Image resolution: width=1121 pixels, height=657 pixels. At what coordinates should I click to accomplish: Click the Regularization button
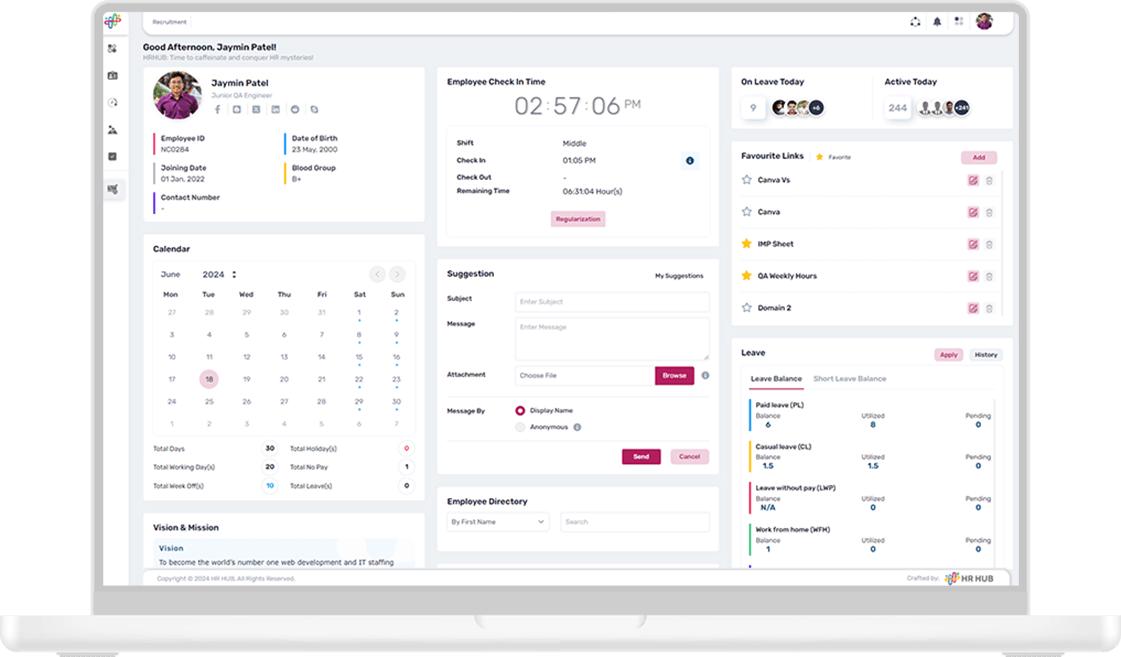(577, 219)
